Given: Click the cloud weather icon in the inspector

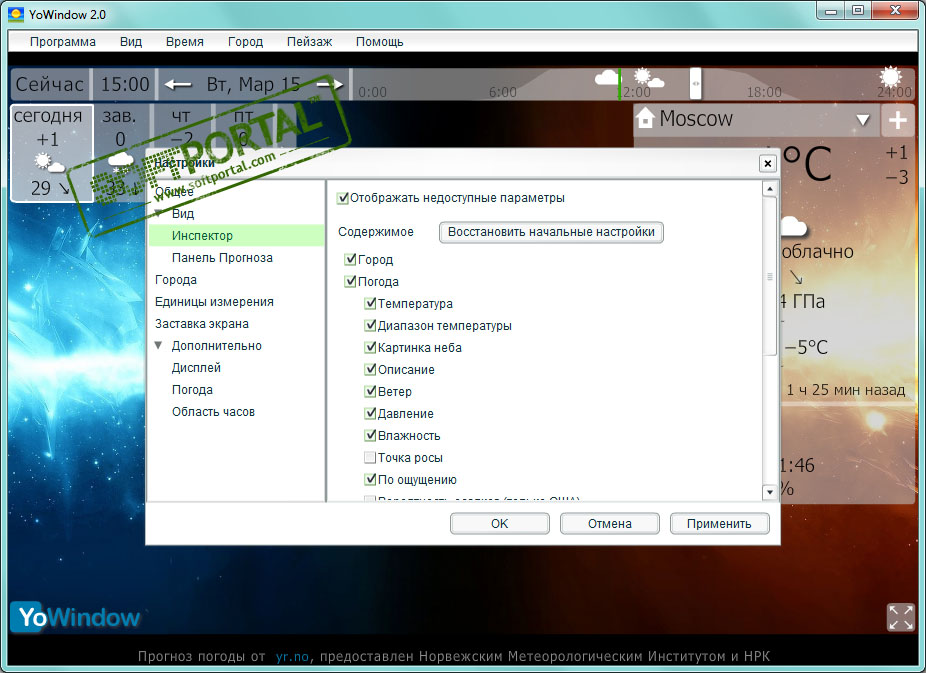Looking at the screenshot, I should tap(793, 226).
